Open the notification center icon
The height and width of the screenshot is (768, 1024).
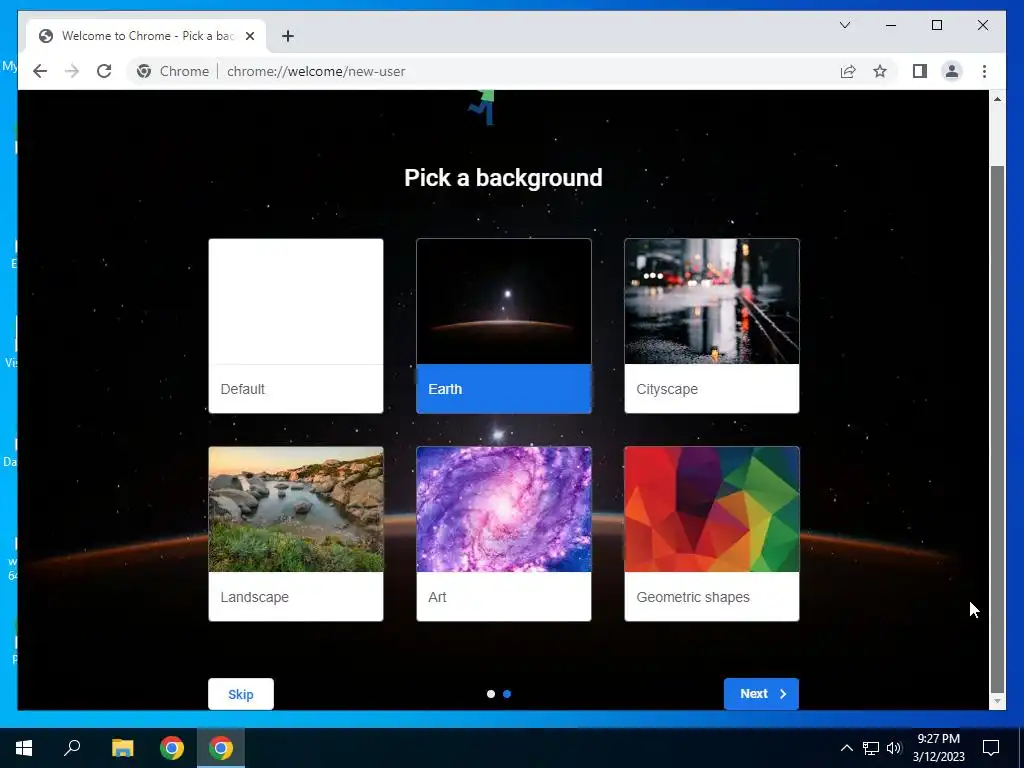pyautogui.click(x=991, y=748)
